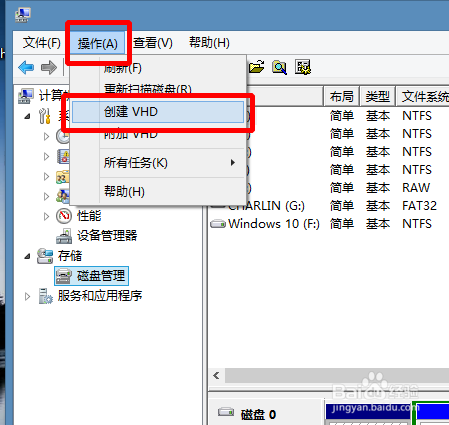Image resolution: width=449 pixels, height=425 pixels.
Task: Open the 所有任务(K) submenu arrow
Action: [x=233, y=163]
